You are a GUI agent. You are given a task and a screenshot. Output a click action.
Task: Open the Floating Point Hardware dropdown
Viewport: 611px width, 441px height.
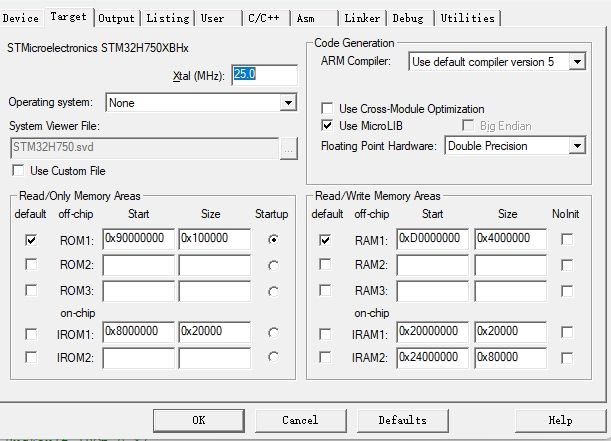point(577,146)
